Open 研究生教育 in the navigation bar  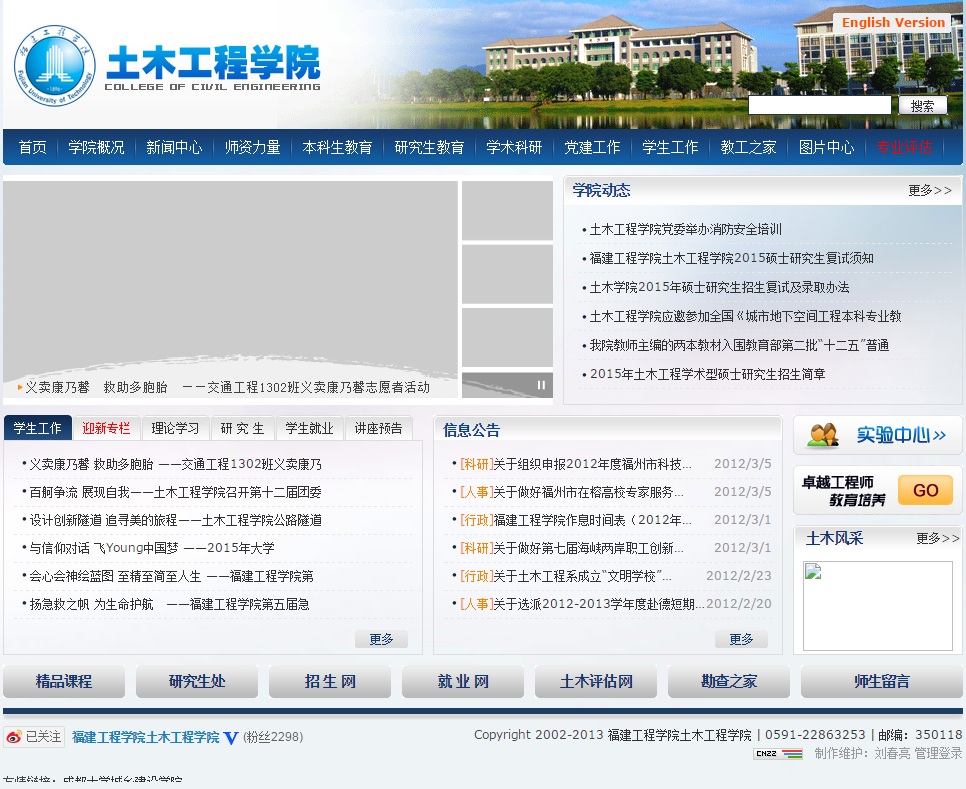tap(429, 147)
